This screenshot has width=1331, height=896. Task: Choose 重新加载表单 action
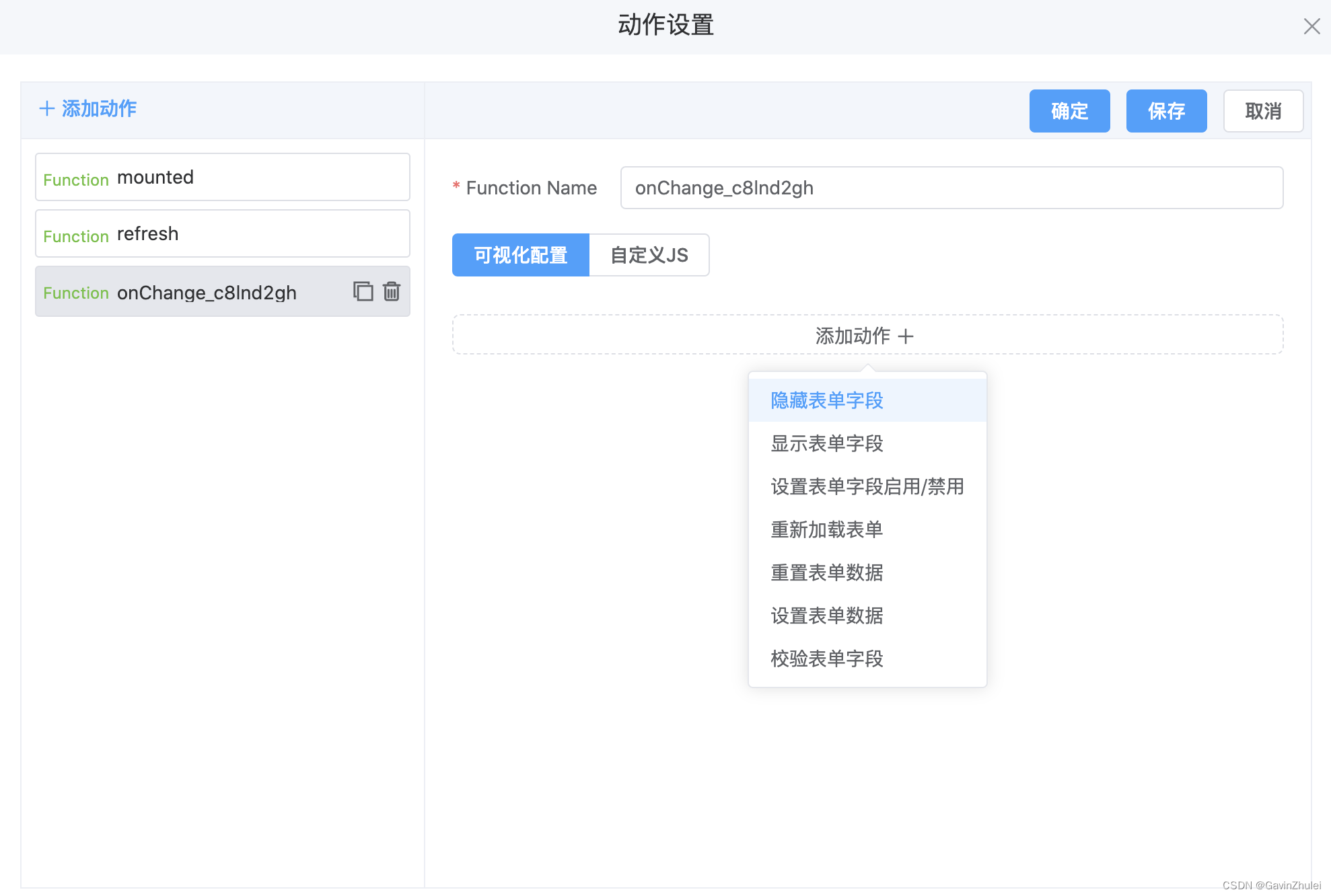coord(826,529)
